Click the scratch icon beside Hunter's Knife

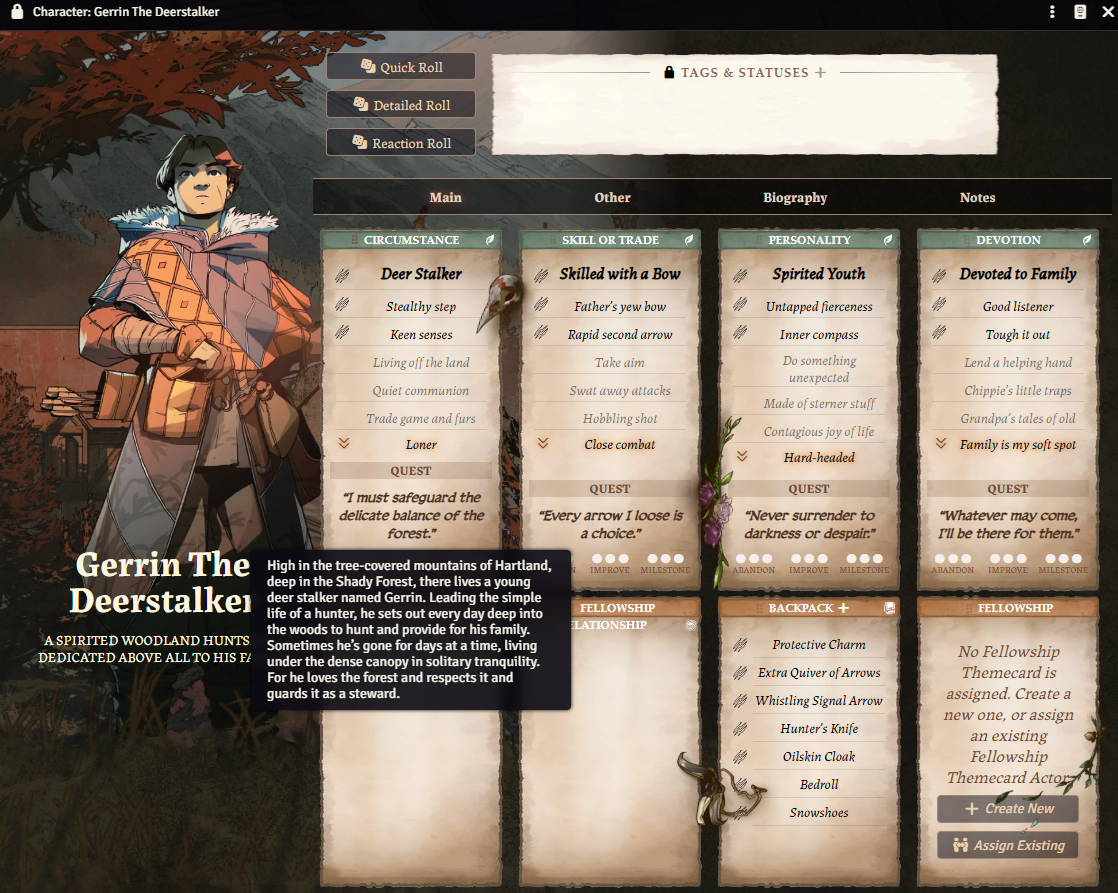point(740,728)
